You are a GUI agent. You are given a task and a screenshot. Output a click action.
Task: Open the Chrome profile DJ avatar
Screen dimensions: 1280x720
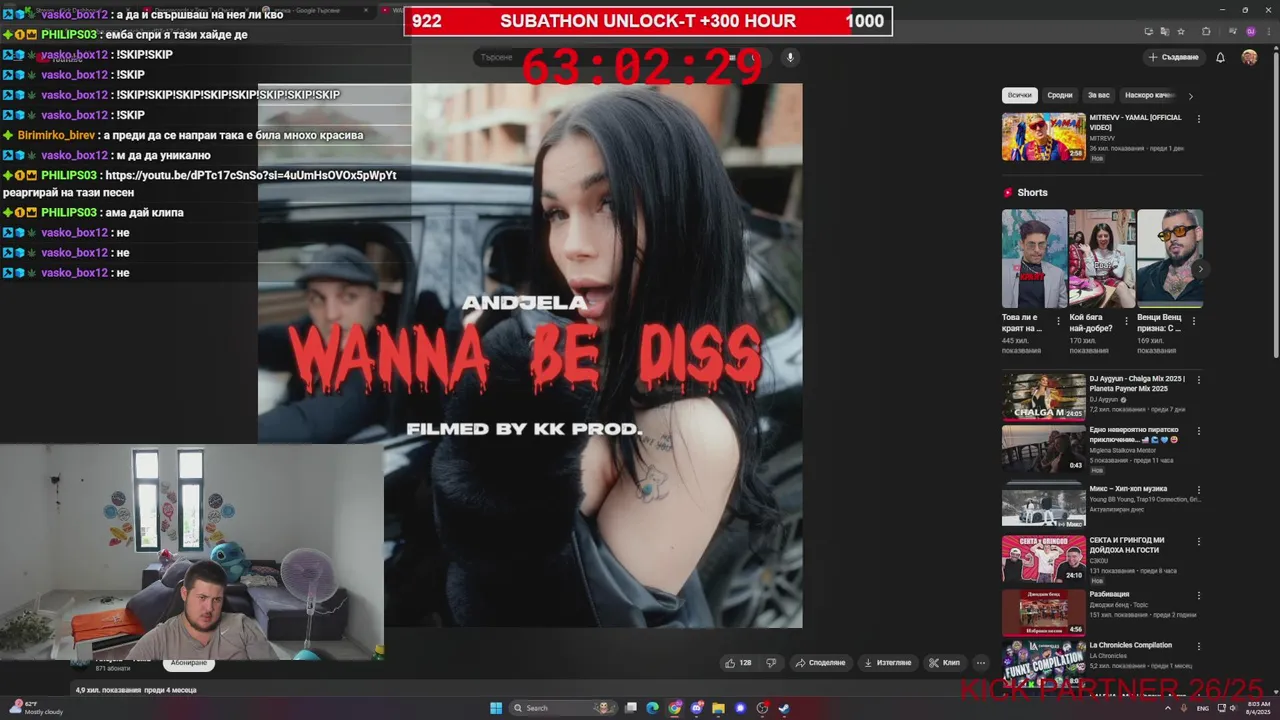coord(1250,31)
